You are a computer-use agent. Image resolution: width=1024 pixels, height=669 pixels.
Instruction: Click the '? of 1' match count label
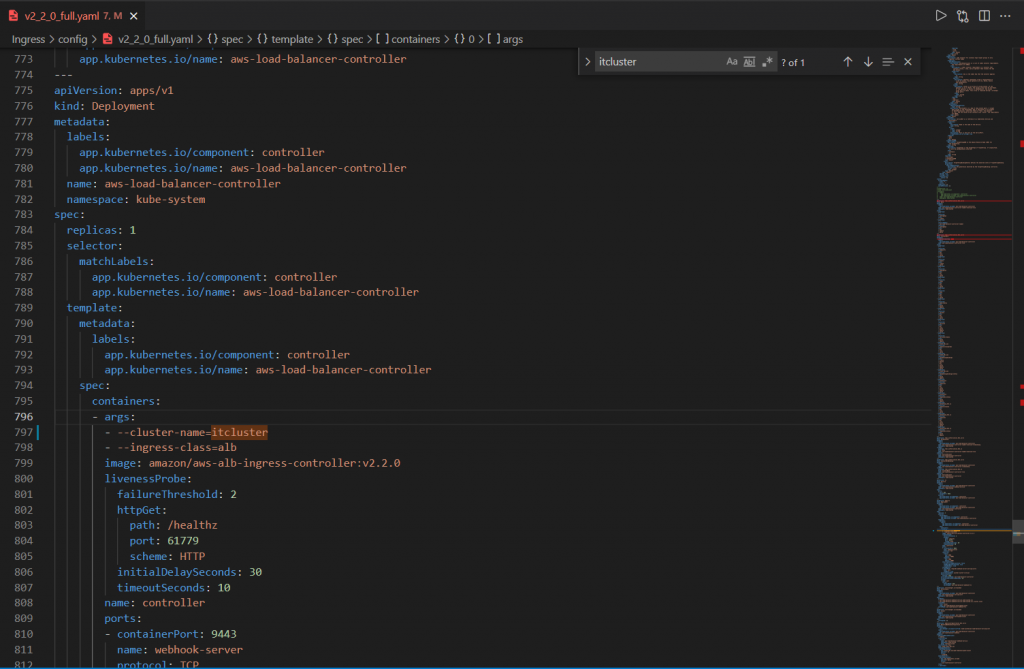point(793,62)
